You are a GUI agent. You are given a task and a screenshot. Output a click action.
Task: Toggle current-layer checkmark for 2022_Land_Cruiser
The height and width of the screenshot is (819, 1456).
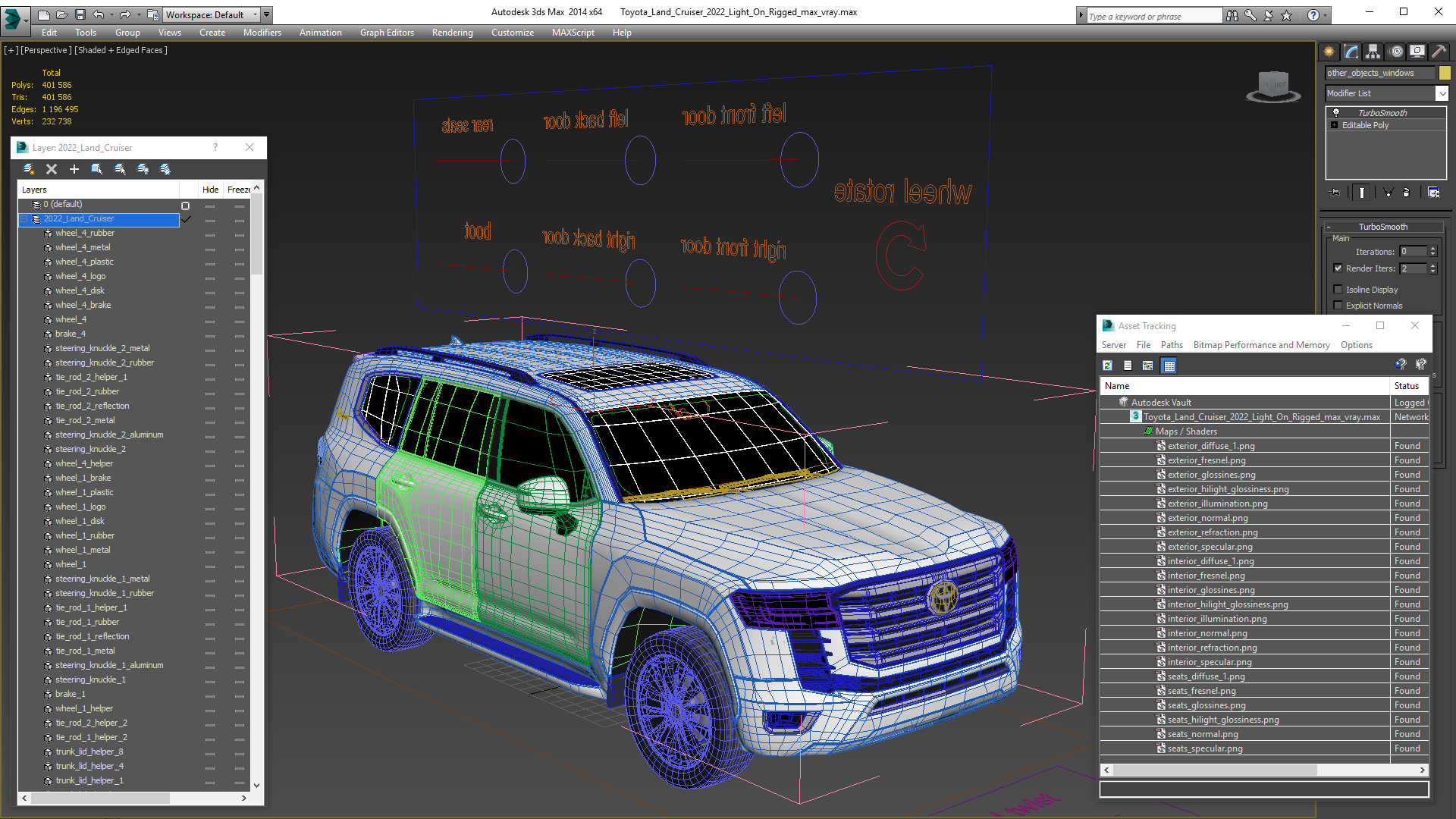coord(187,219)
